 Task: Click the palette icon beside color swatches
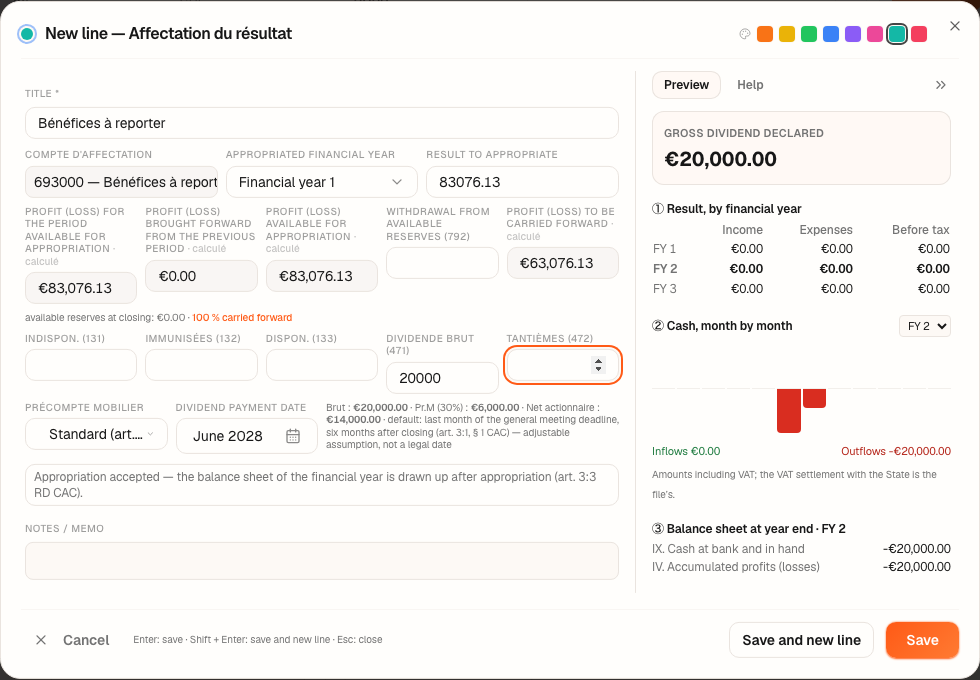click(x=744, y=34)
